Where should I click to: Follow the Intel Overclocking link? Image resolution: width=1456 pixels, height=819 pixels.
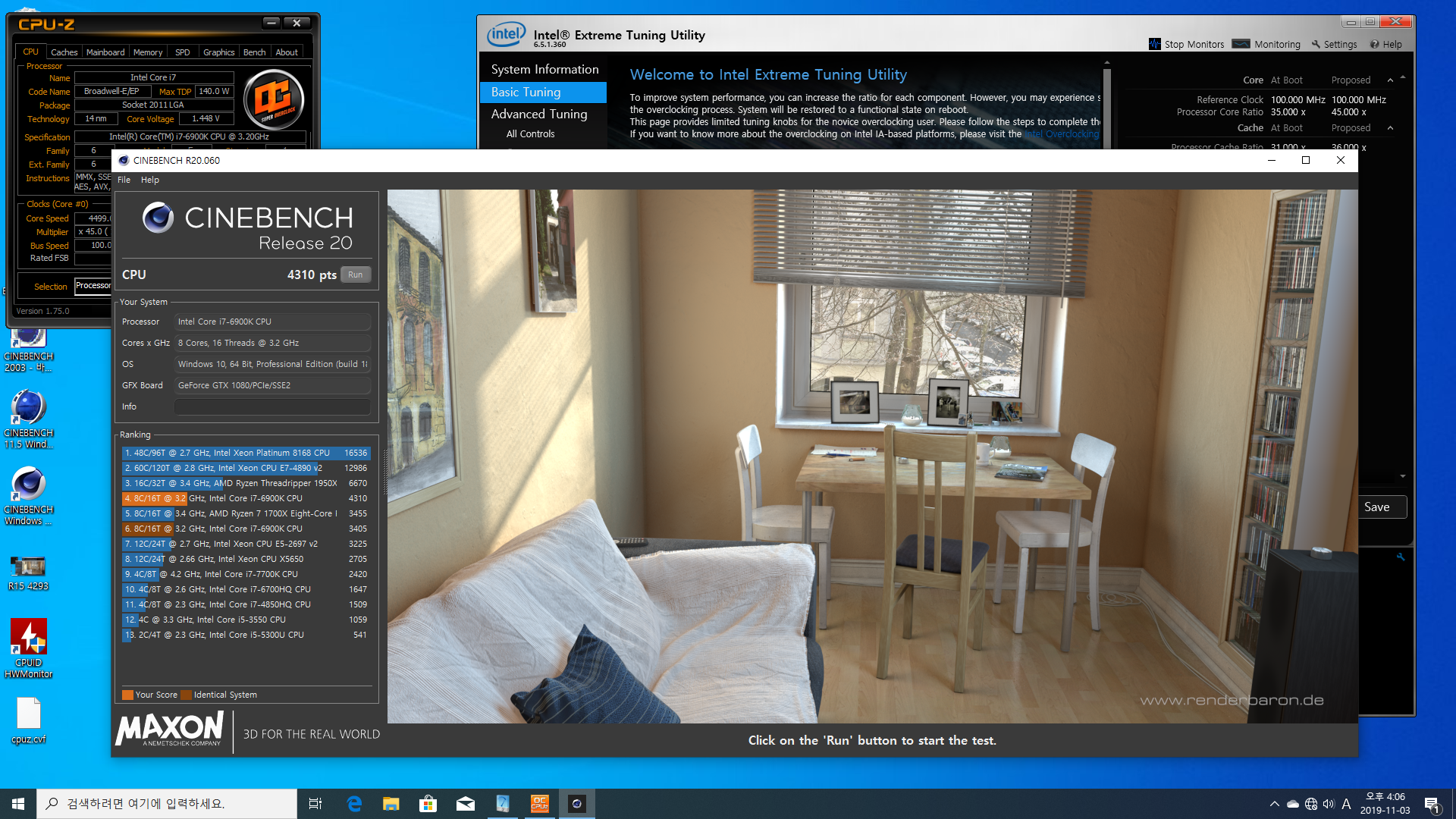tap(1062, 134)
